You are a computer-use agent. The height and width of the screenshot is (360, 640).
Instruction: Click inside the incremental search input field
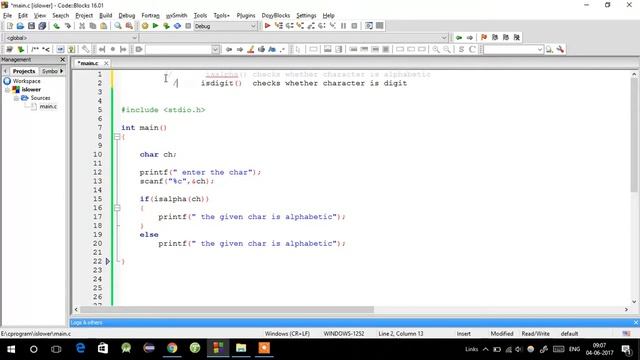(x=179, y=49)
